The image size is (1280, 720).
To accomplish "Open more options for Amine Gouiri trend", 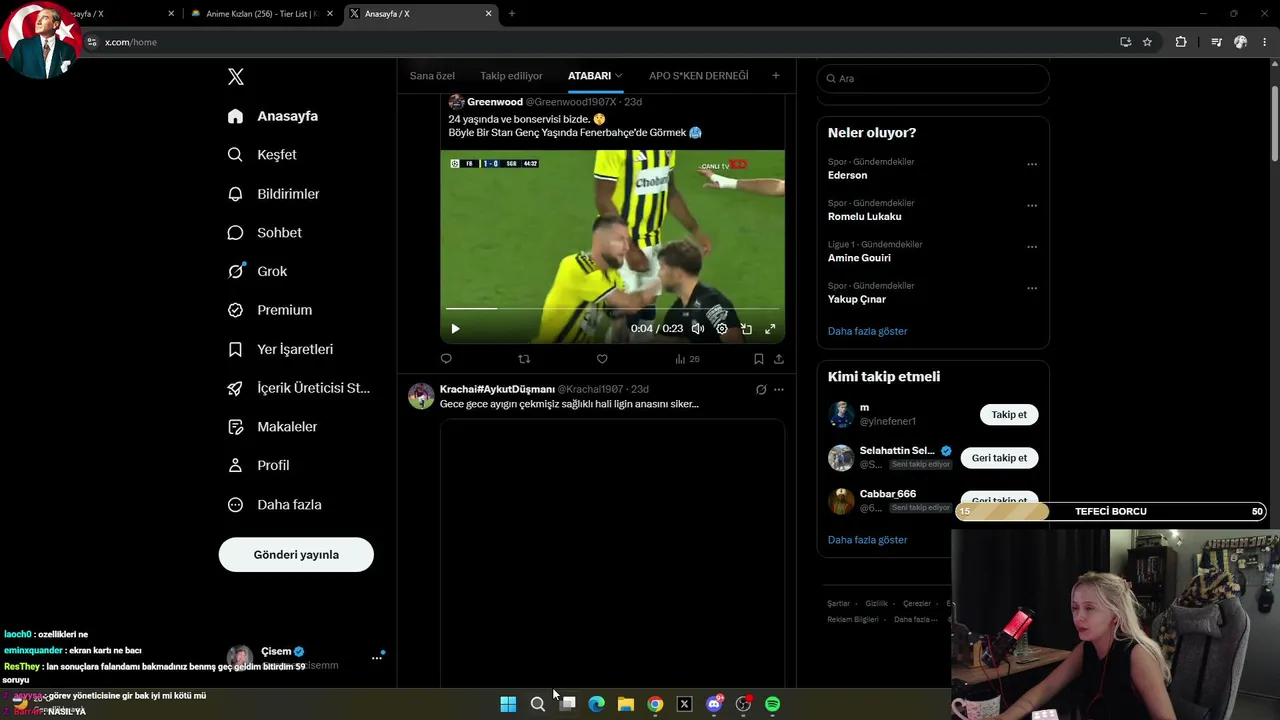I will pyautogui.click(x=1032, y=247).
